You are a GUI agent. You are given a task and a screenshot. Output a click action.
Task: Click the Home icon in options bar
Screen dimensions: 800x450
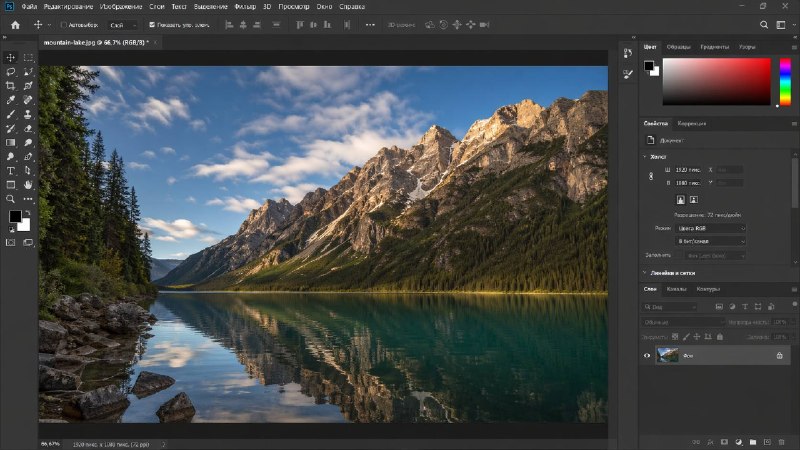[x=15, y=24]
